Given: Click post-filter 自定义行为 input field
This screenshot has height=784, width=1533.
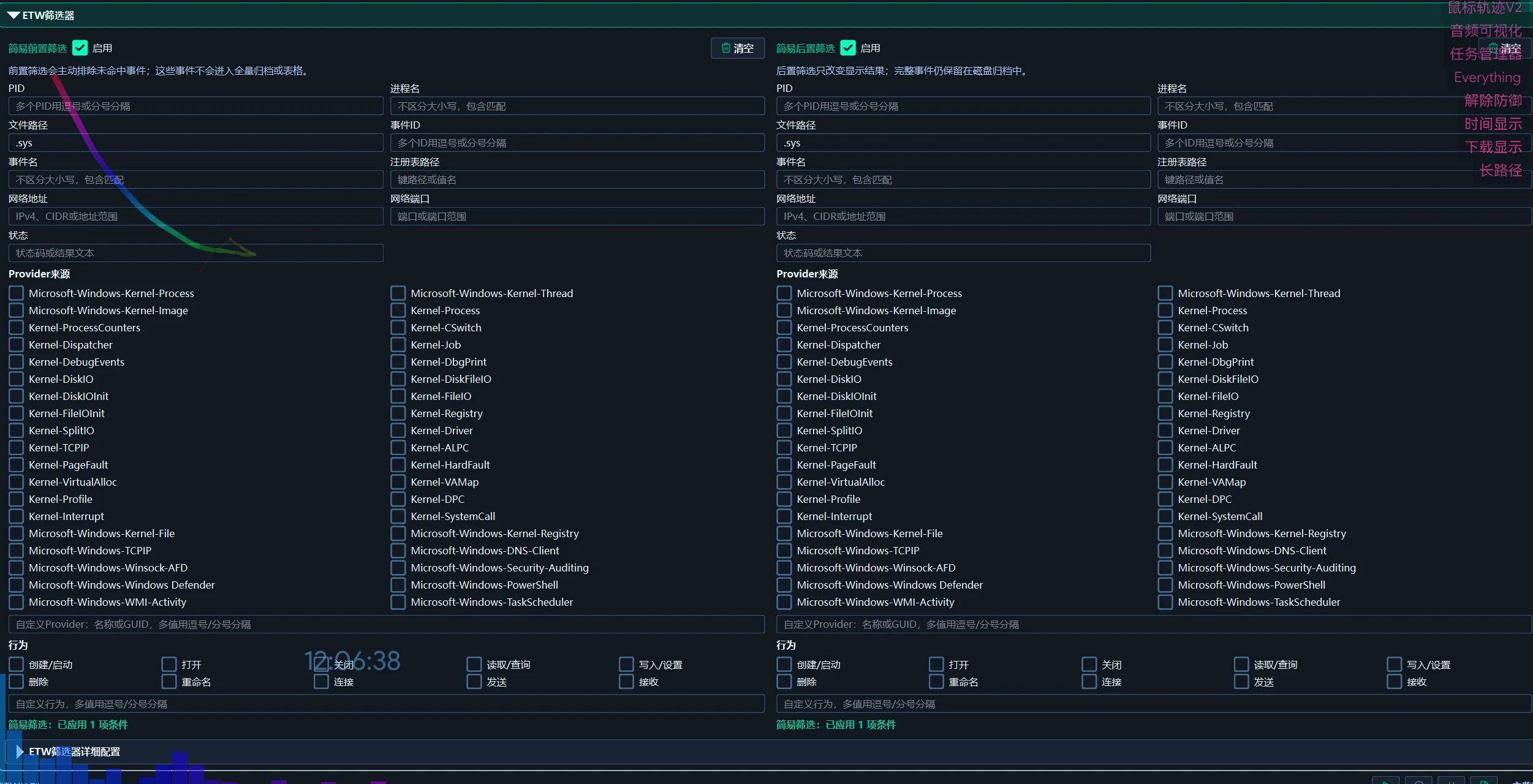Looking at the screenshot, I should [x=1154, y=704].
